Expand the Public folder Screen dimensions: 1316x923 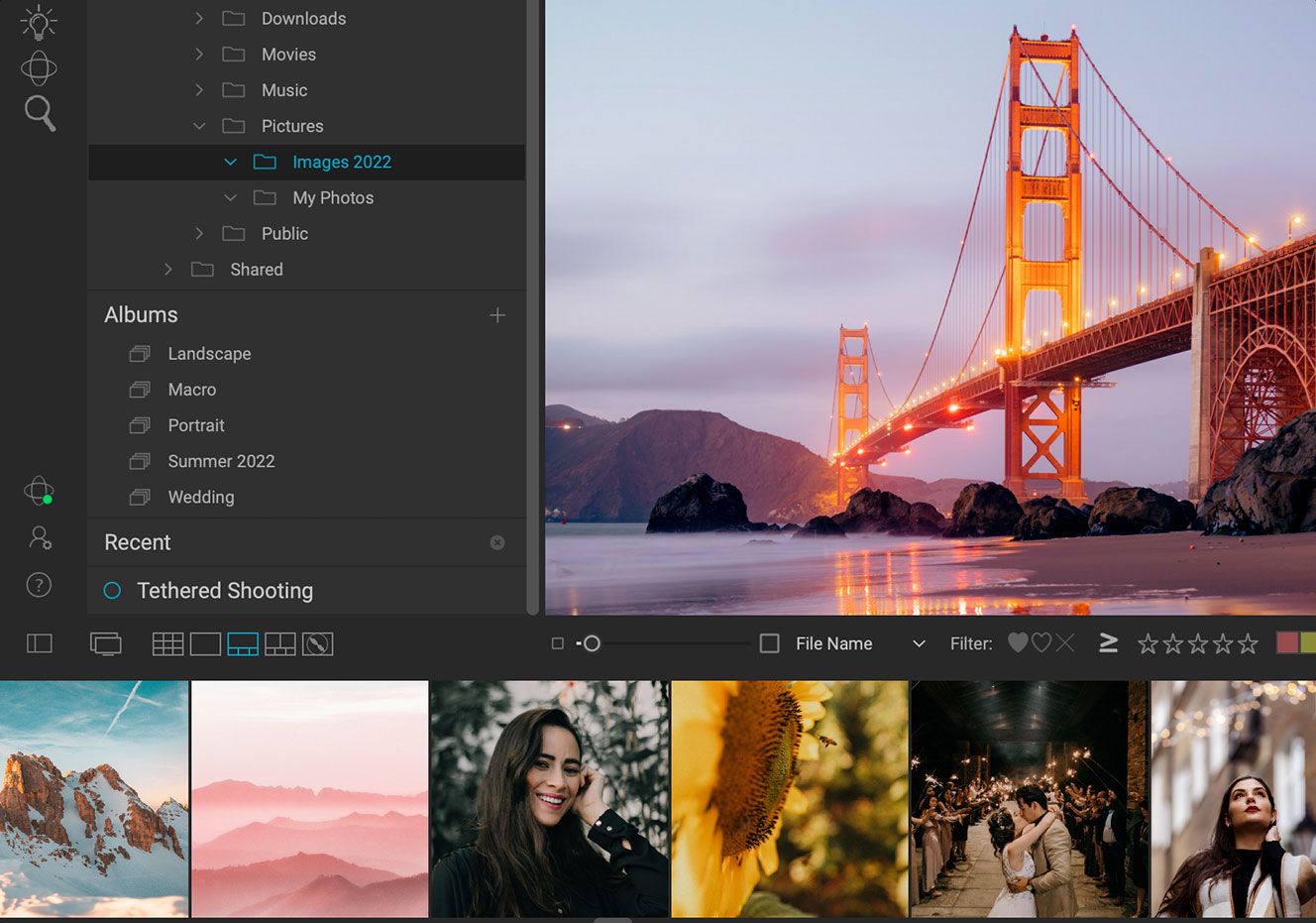click(x=198, y=233)
